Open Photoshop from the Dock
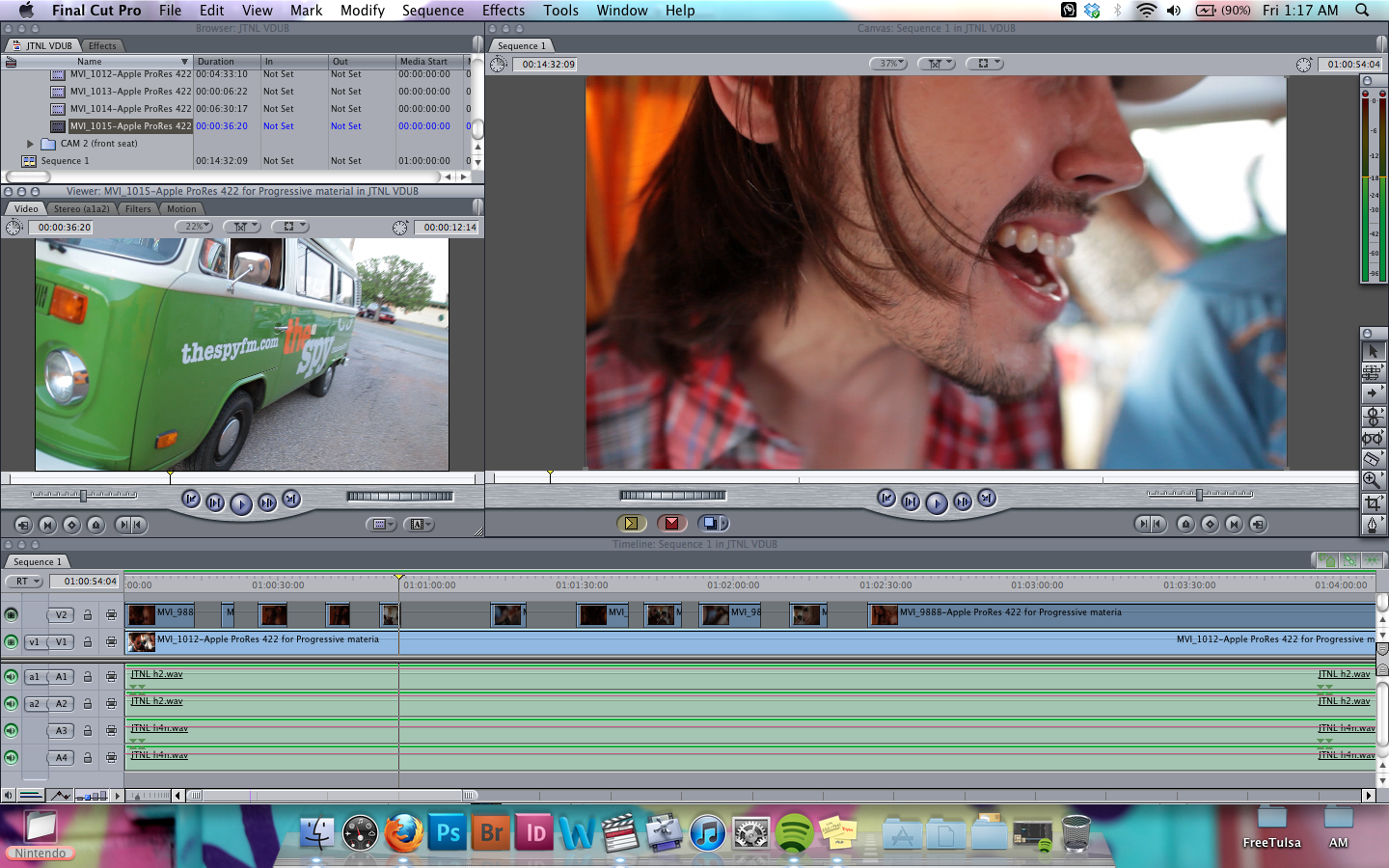1389x868 pixels. pos(449,833)
